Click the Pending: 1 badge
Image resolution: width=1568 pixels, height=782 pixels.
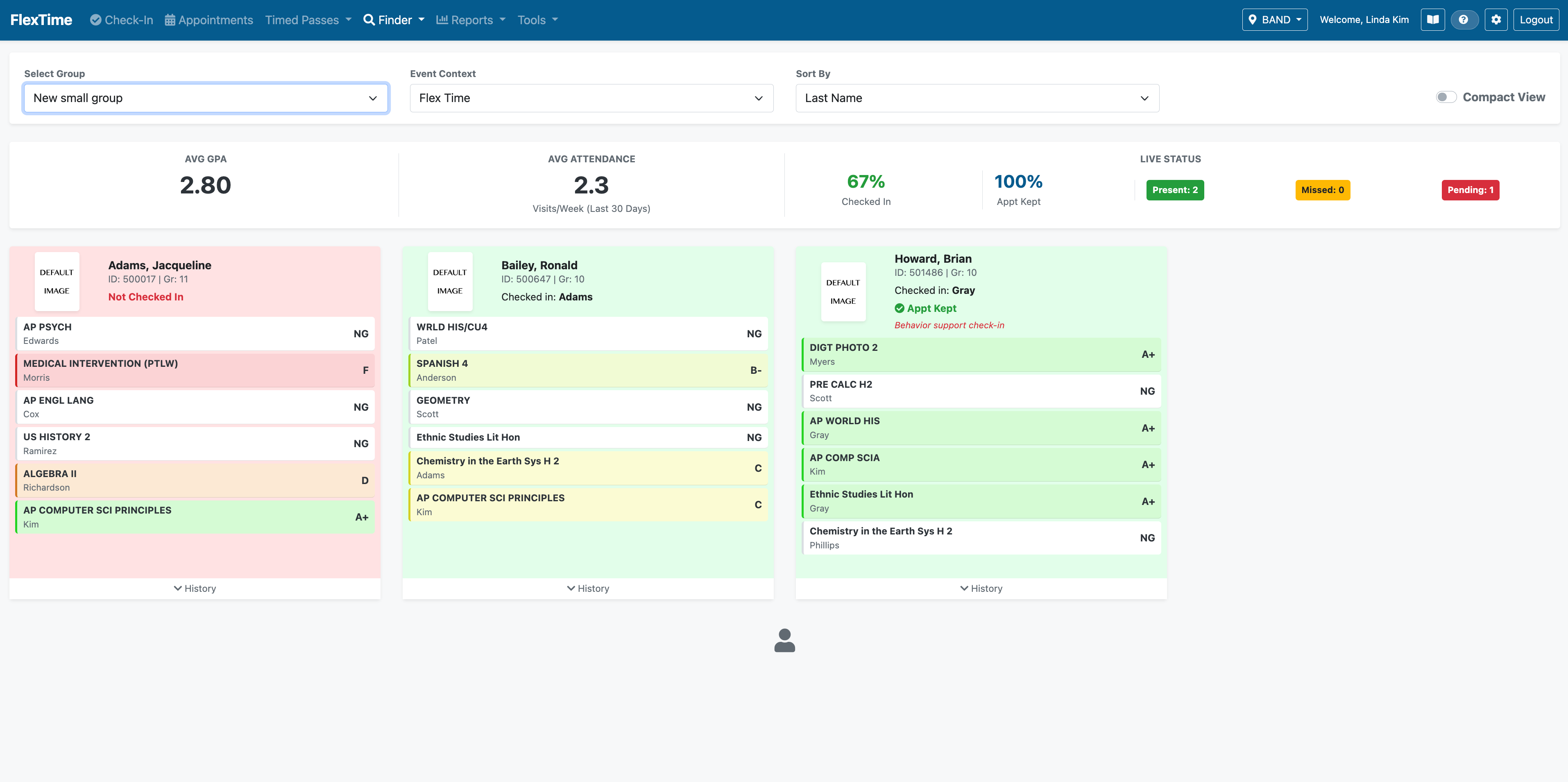pyautogui.click(x=1470, y=190)
